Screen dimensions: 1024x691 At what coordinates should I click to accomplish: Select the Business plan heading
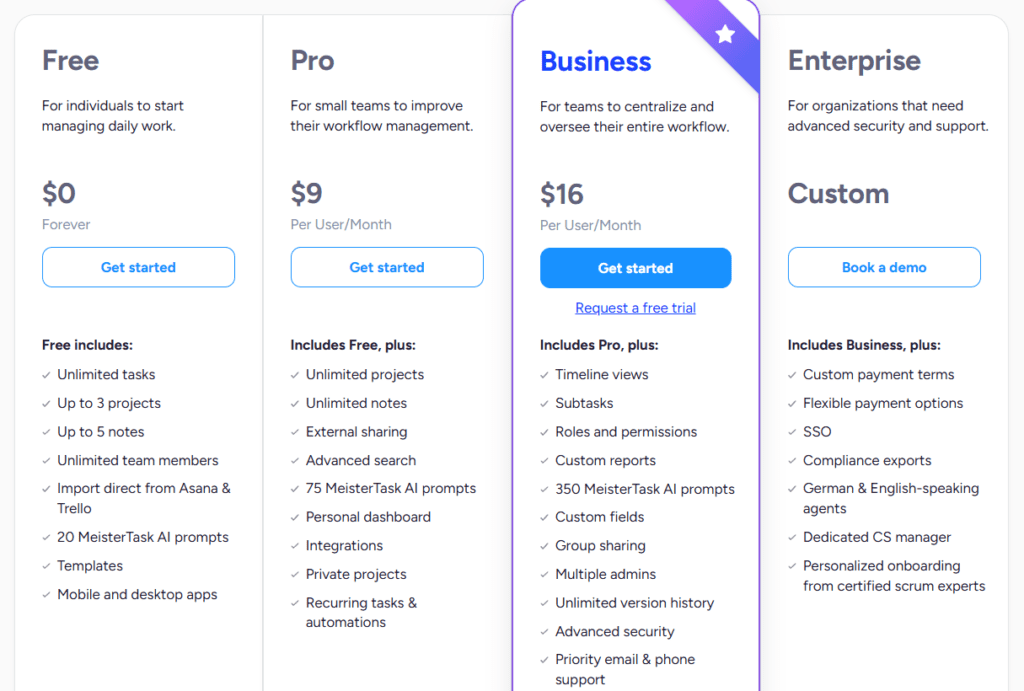click(x=595, y=61)
